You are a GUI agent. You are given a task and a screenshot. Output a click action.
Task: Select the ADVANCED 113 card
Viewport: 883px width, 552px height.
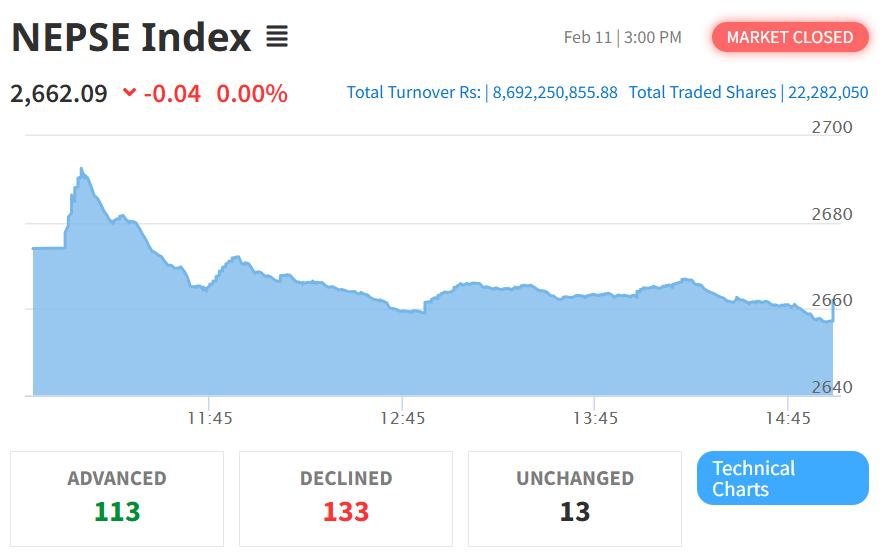tap(117, 498)
